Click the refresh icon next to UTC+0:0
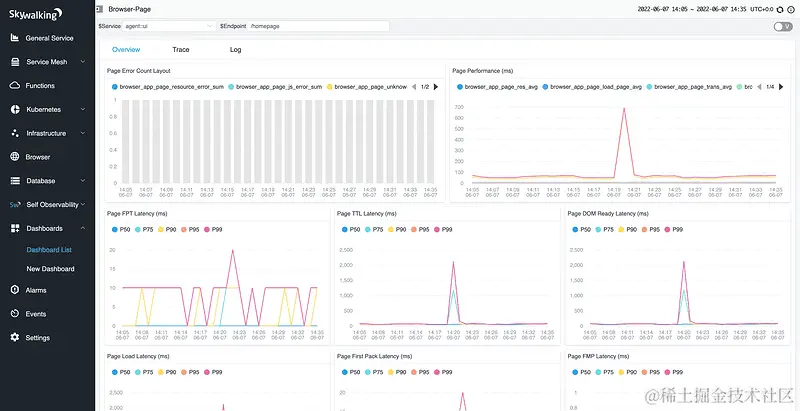Viewport: 800px width, 411px height. pos(780,9)
